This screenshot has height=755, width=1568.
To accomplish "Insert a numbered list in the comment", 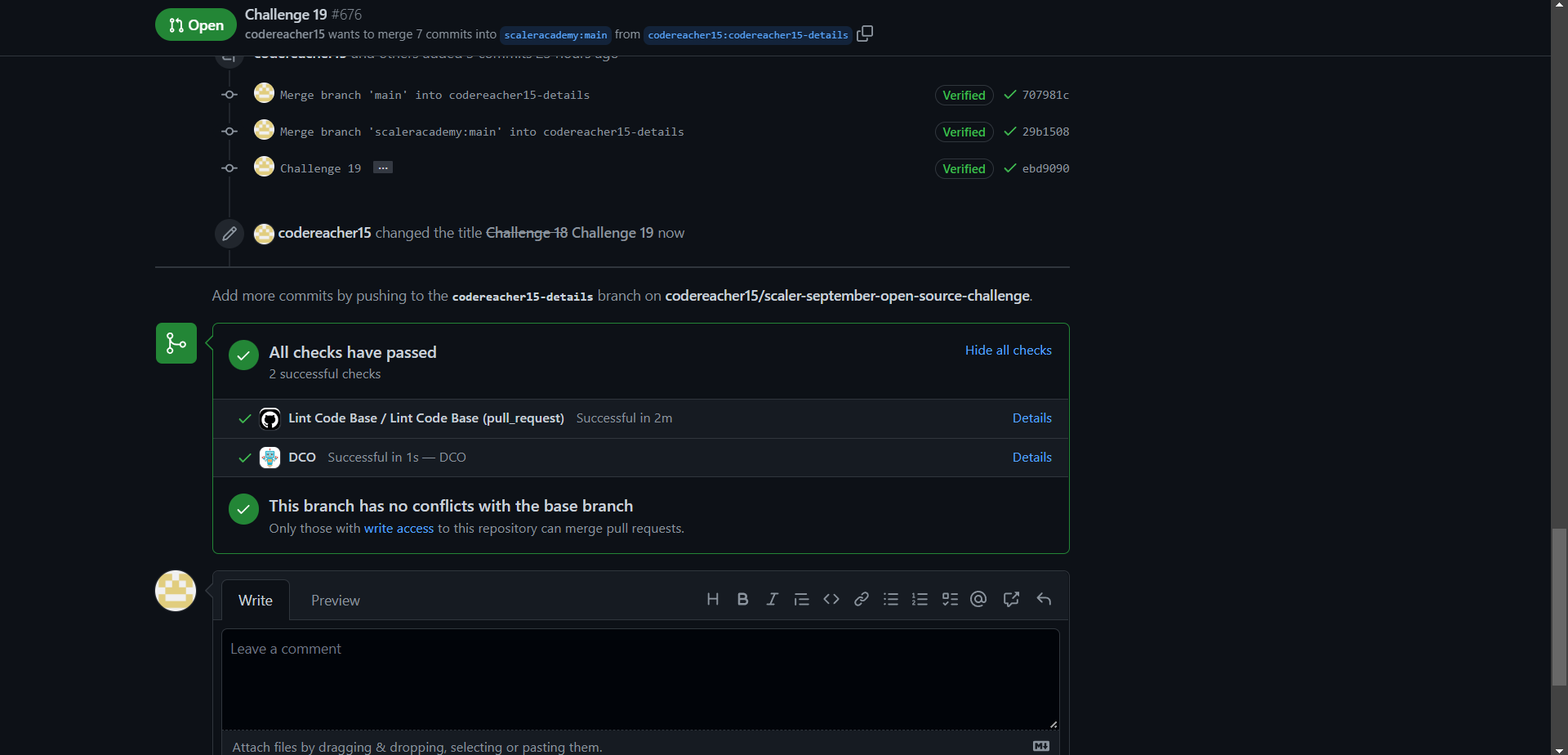I will tap(920, 599).
